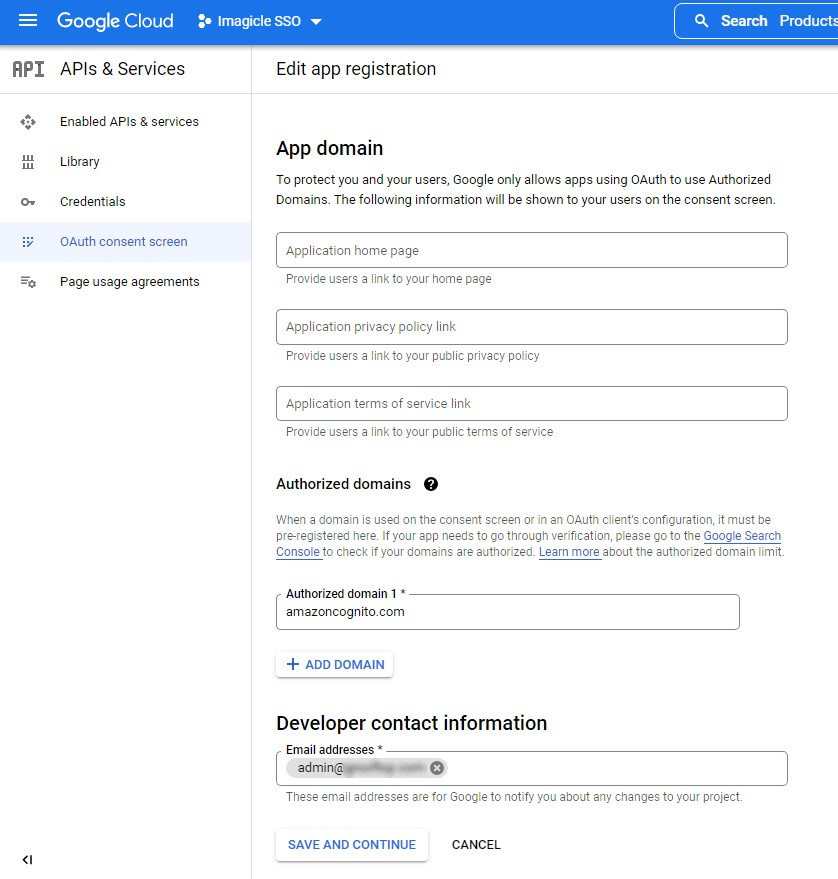This screenshot has height=879, width=838.
Task: Click the Credentials key icon
Action: 28,202
